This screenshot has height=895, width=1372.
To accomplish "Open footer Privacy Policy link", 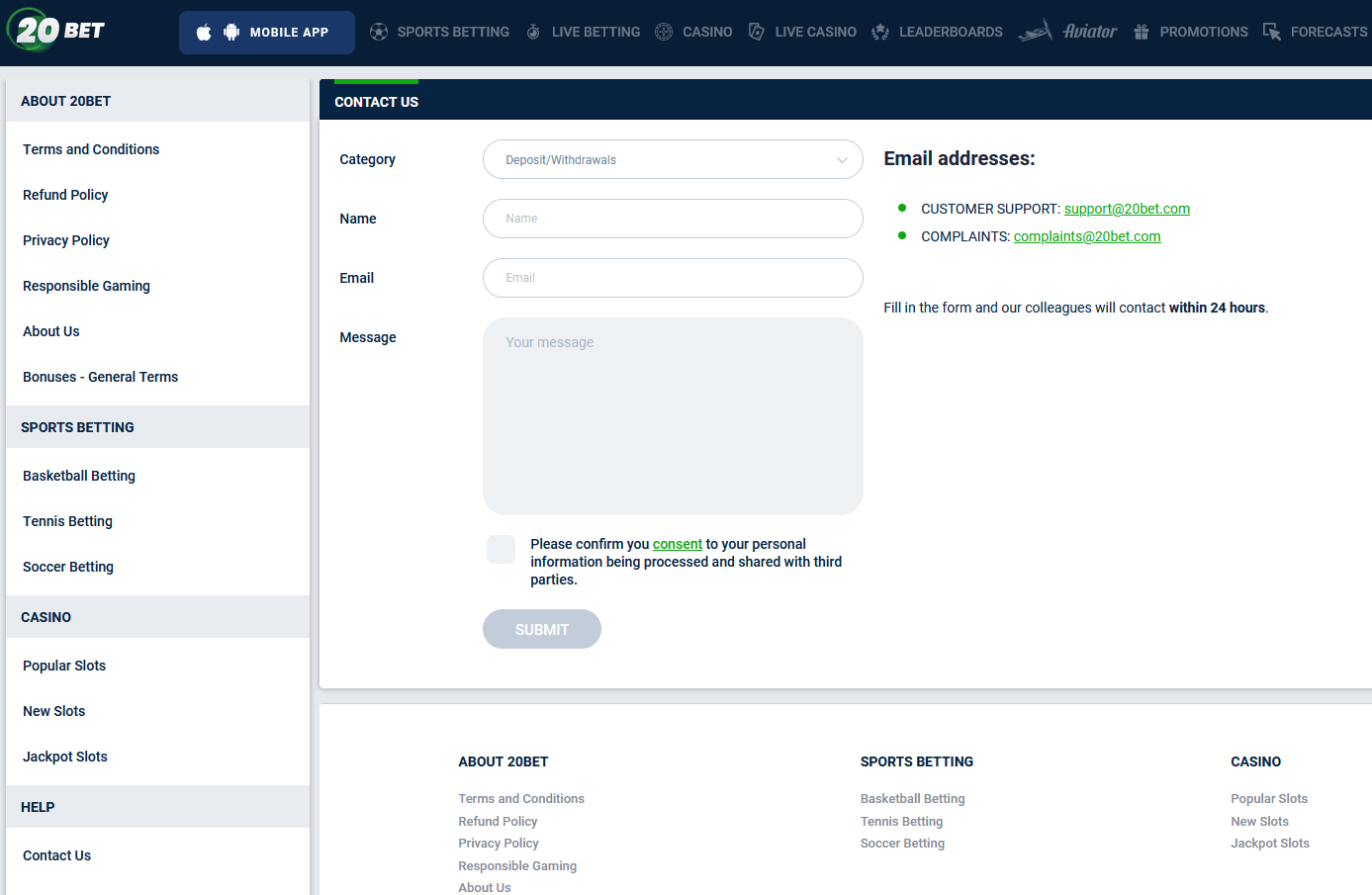I will point(499,844).
